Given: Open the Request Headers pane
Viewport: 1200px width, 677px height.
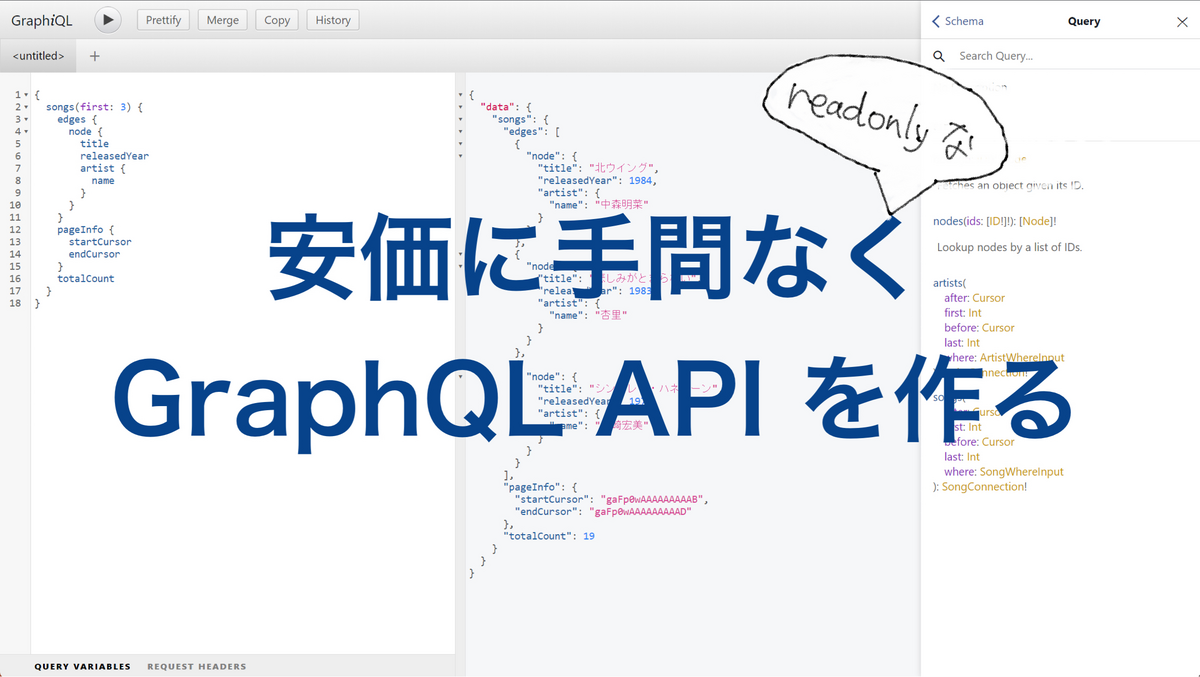Looking at the screenshot, I should click(x=196, y=666).
